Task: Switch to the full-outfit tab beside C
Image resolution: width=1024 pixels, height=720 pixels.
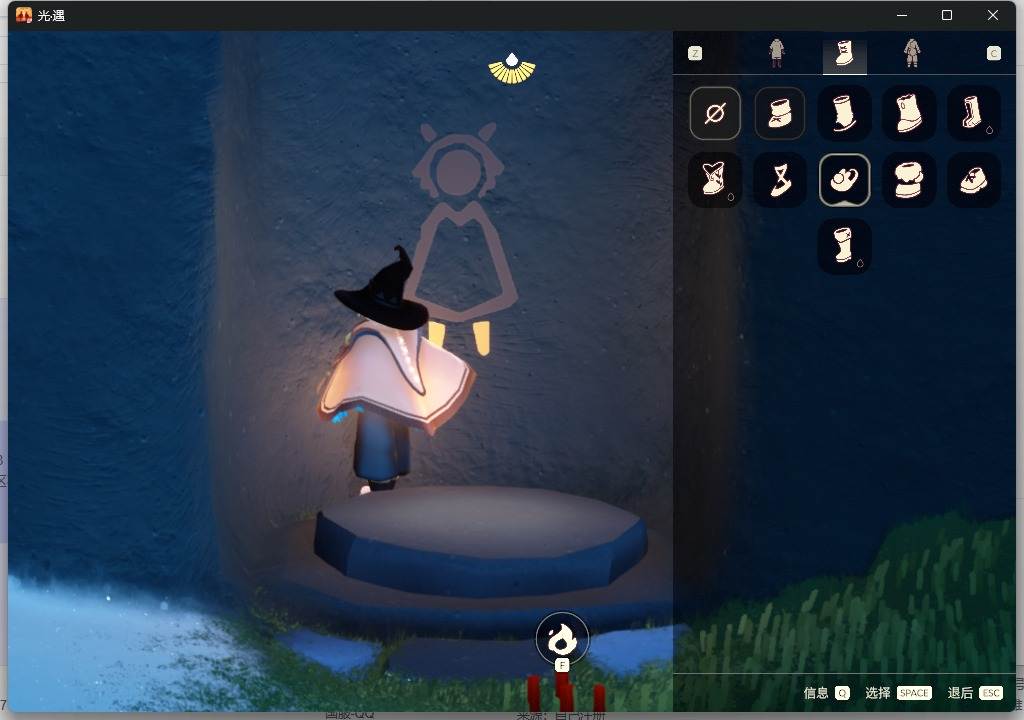Action: click(912, 53)
